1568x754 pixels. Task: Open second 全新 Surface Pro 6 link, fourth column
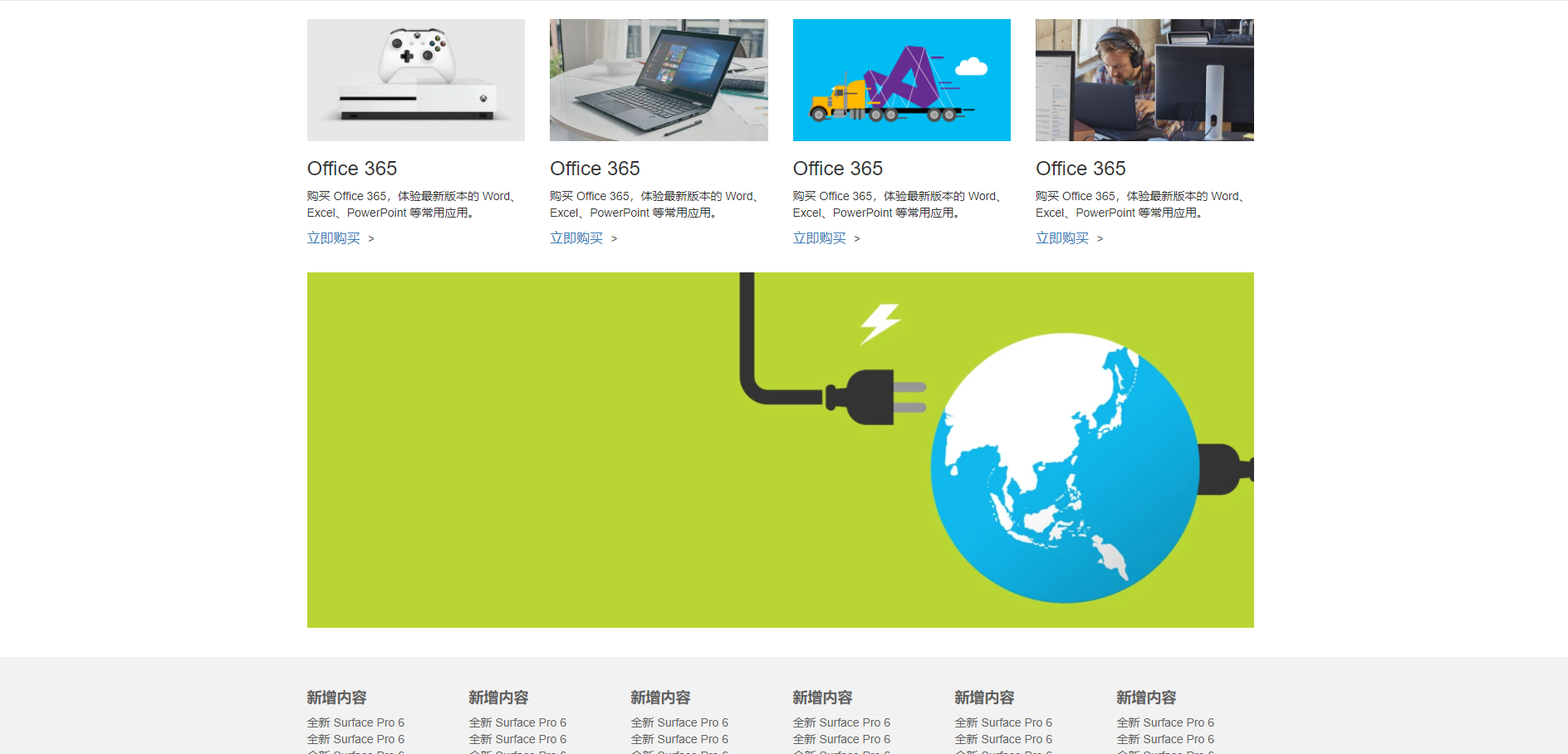pos(841,739)
